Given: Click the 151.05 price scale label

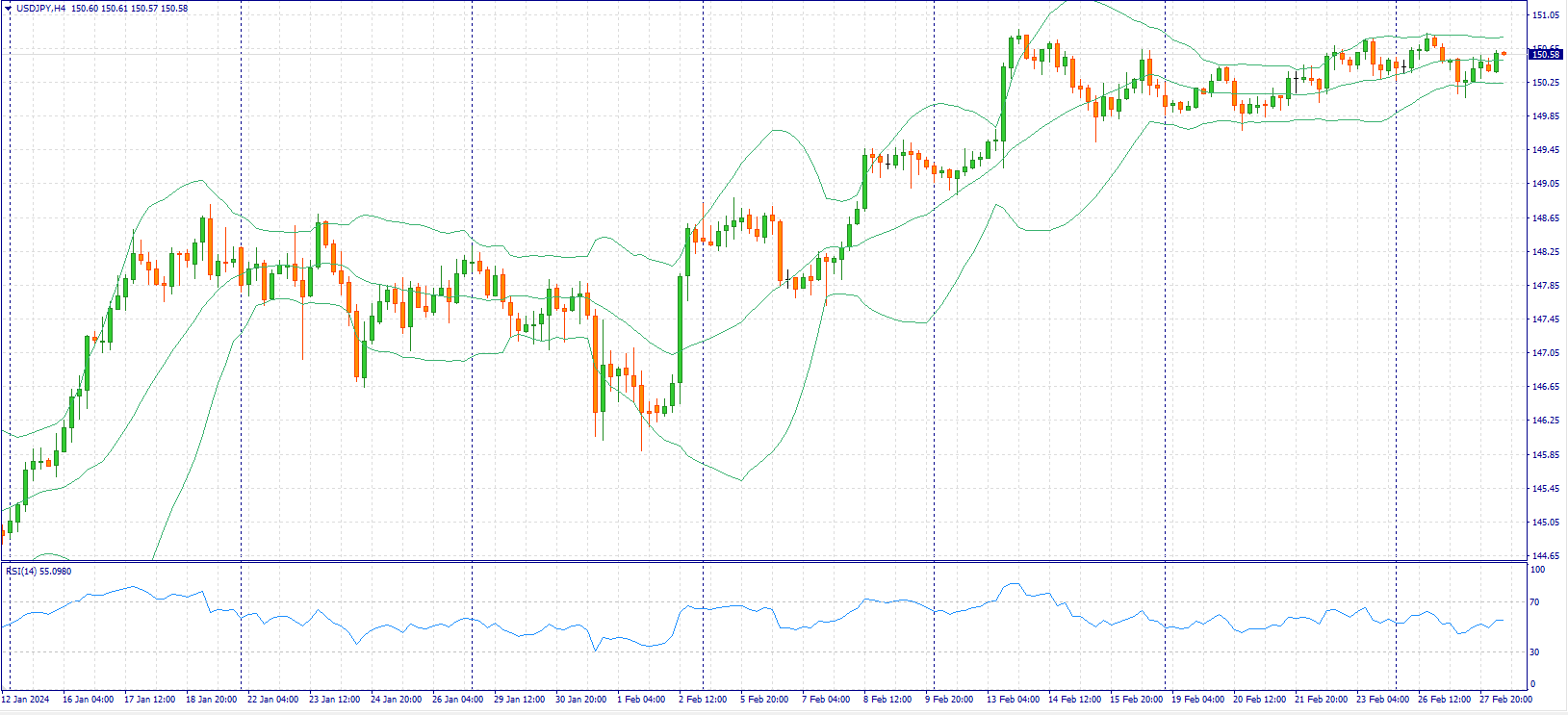Looking at the screenshot, I should tap(1546, 15).
